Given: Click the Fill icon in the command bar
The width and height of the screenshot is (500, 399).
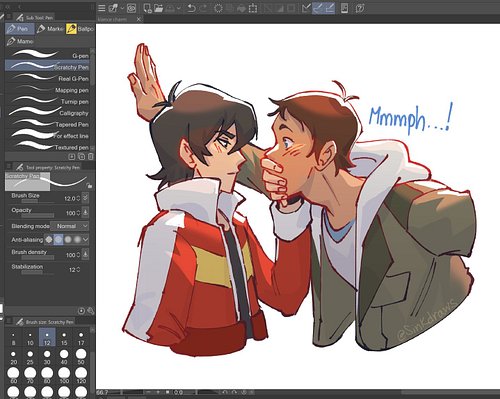Looking at the screenshot, I should coord(241,8).
